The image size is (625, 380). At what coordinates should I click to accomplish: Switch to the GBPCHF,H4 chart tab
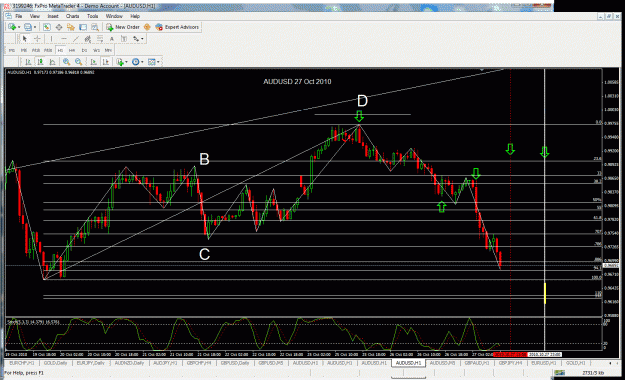(x=198, y=363)
